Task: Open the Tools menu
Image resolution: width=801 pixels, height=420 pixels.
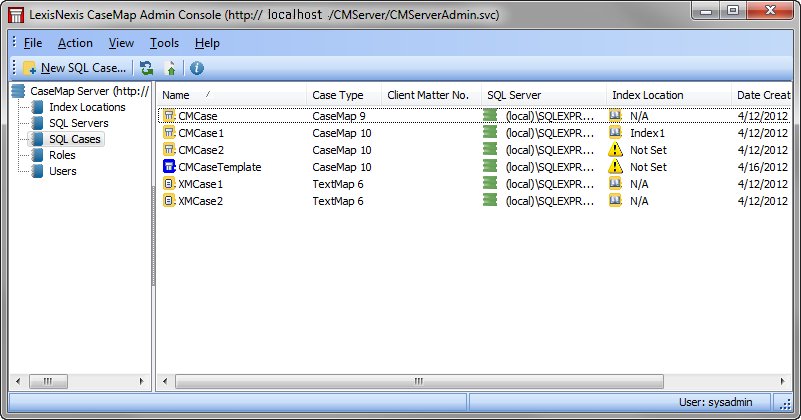Action: pyautogui.click(x=164, y=43)
